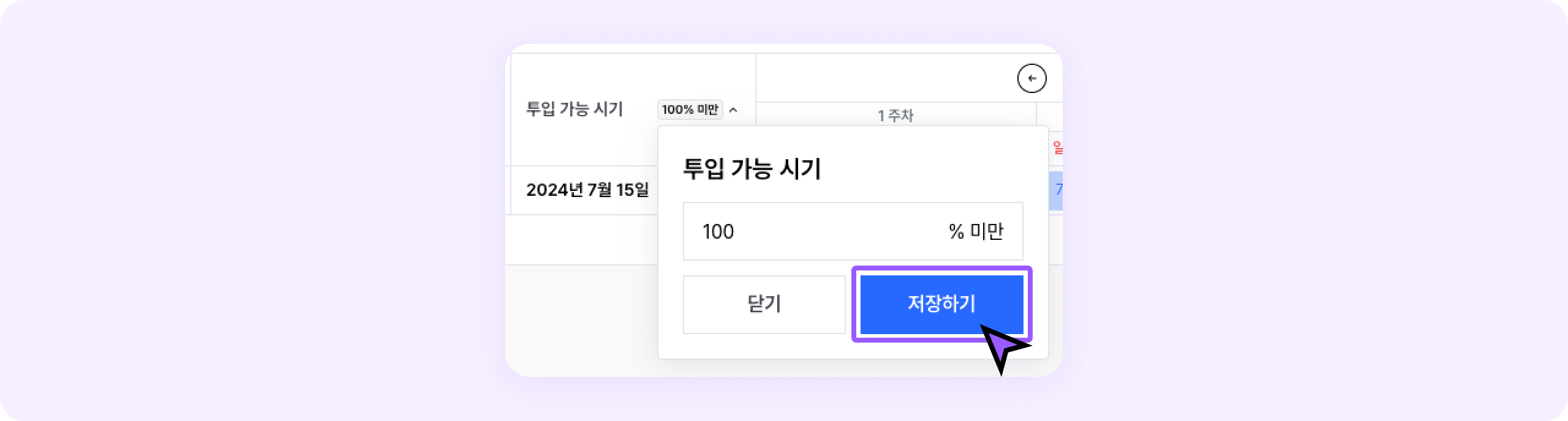Click the % 미만 suffix label
This screenshot has width=1568, height=421.
coord(976,231)
